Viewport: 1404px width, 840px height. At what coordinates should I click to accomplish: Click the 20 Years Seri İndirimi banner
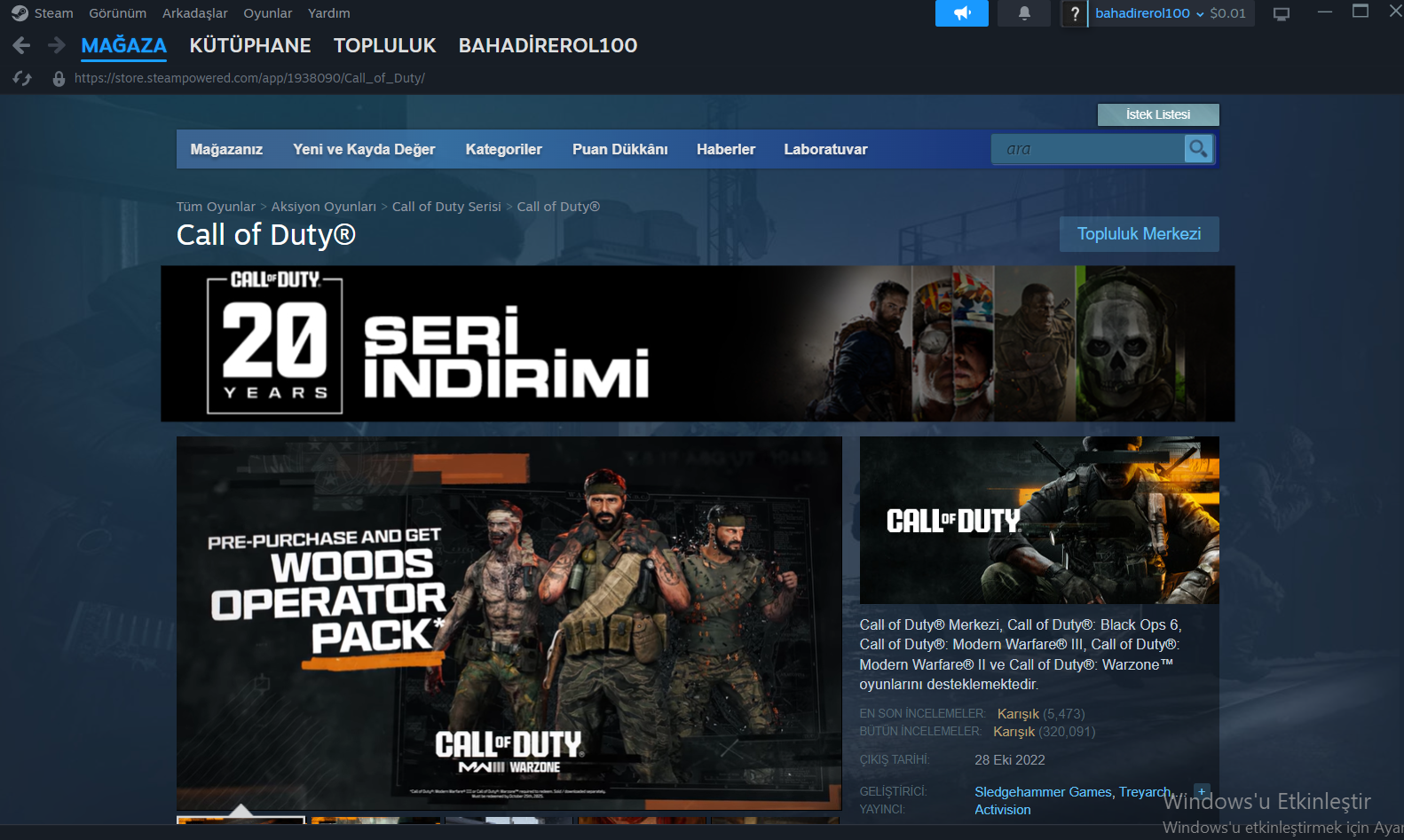[698, 343]
